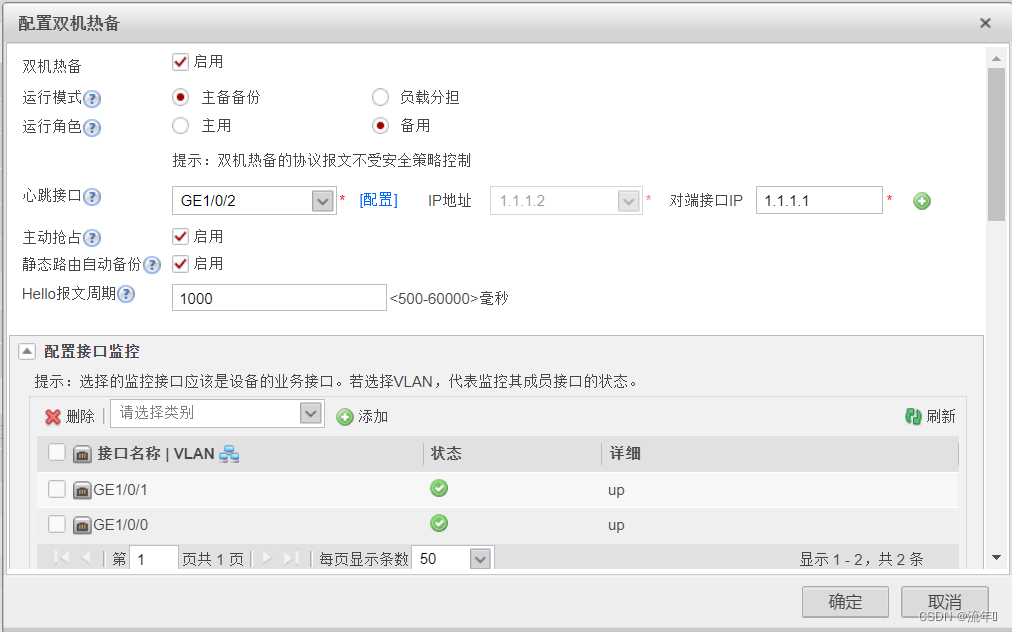Close the 配置双机热备 dialog

(x=985, y=23)
